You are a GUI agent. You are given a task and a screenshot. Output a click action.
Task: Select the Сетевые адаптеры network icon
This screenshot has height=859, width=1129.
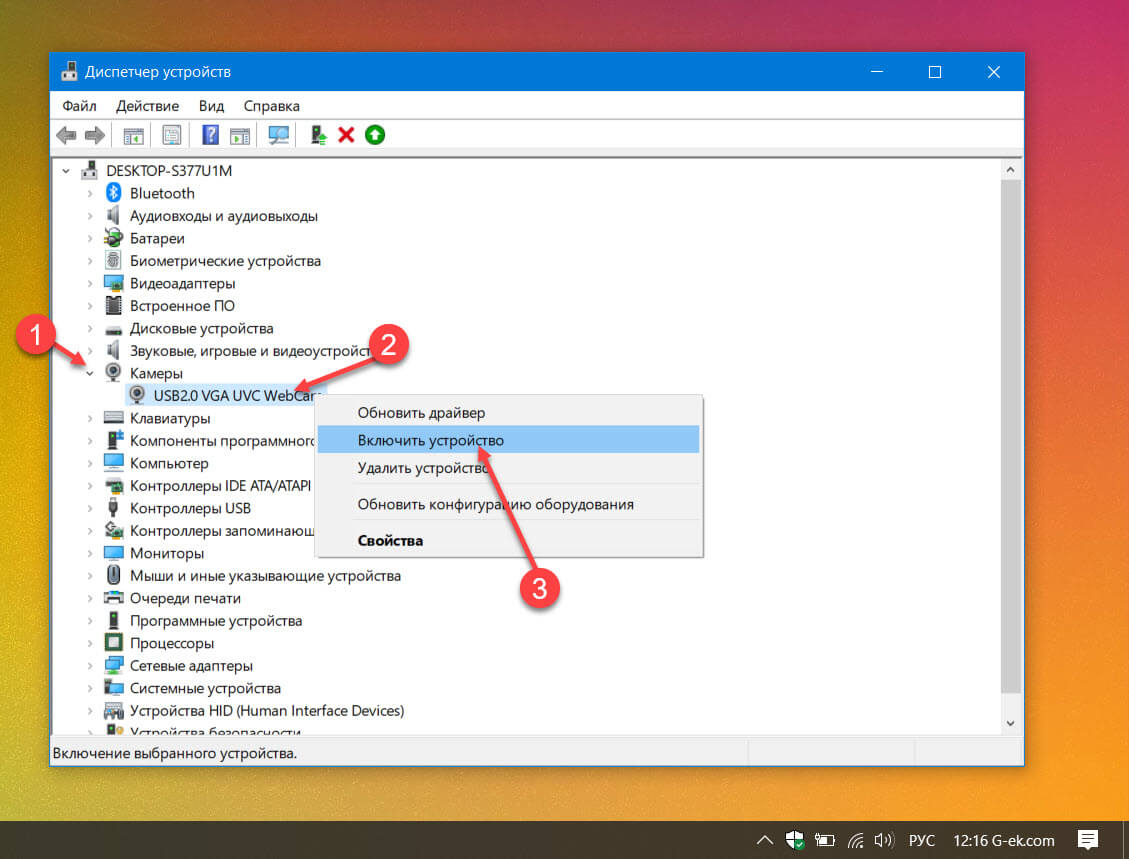(x=113, y=665)
